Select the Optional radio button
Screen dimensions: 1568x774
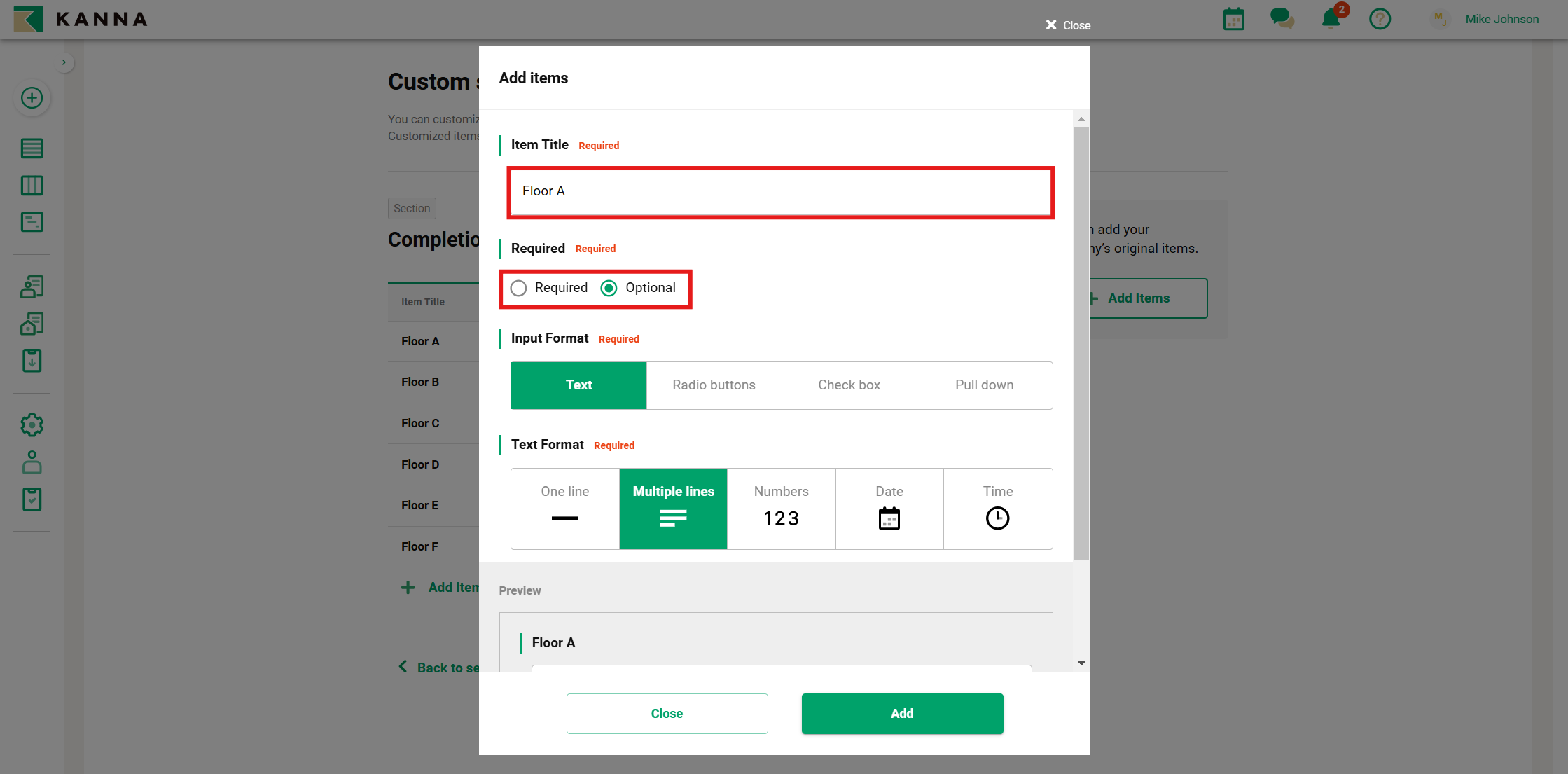(609, 289)
